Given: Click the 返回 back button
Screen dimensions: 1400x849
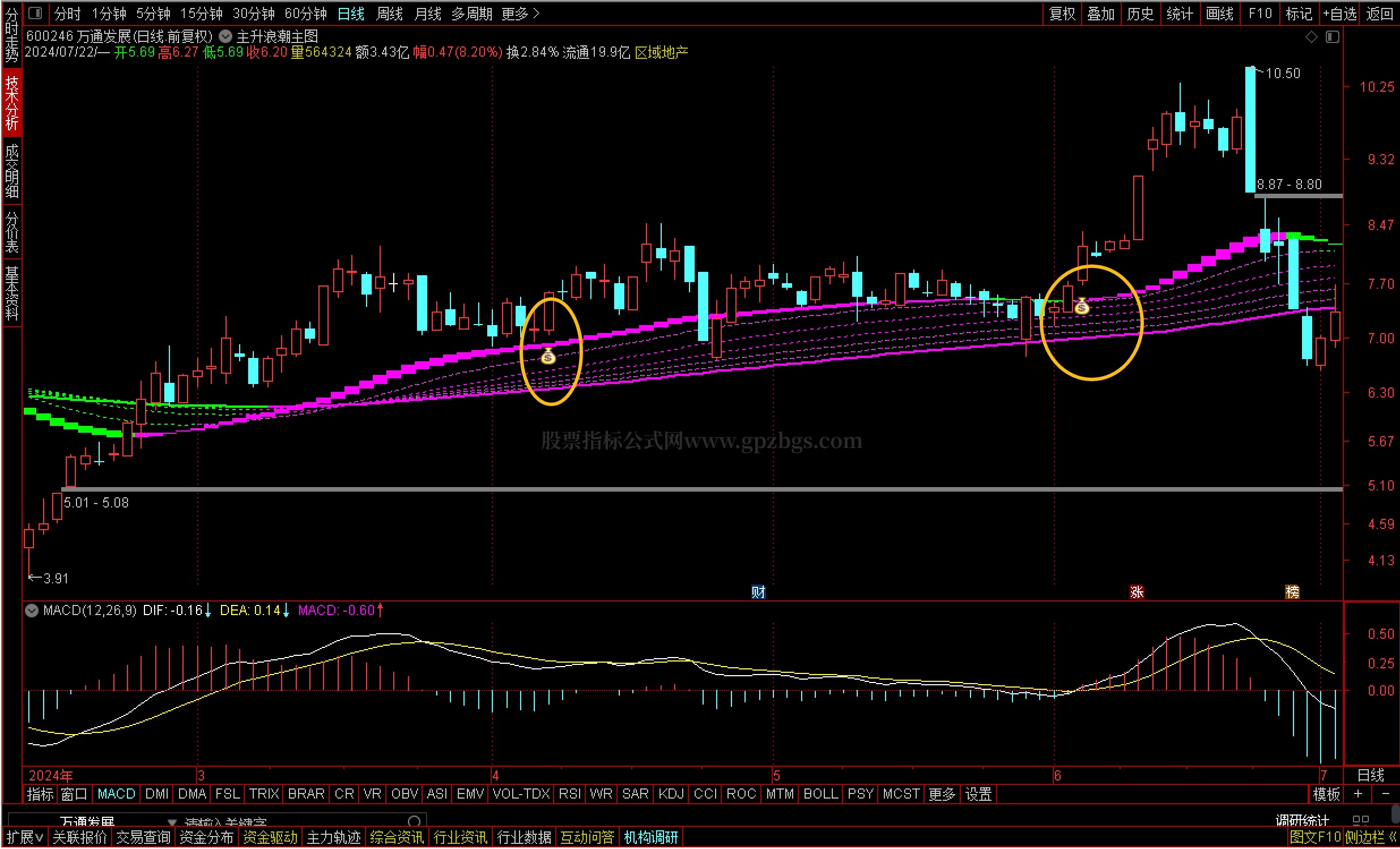Looking at the screenshot, I should click(1380, 14).
